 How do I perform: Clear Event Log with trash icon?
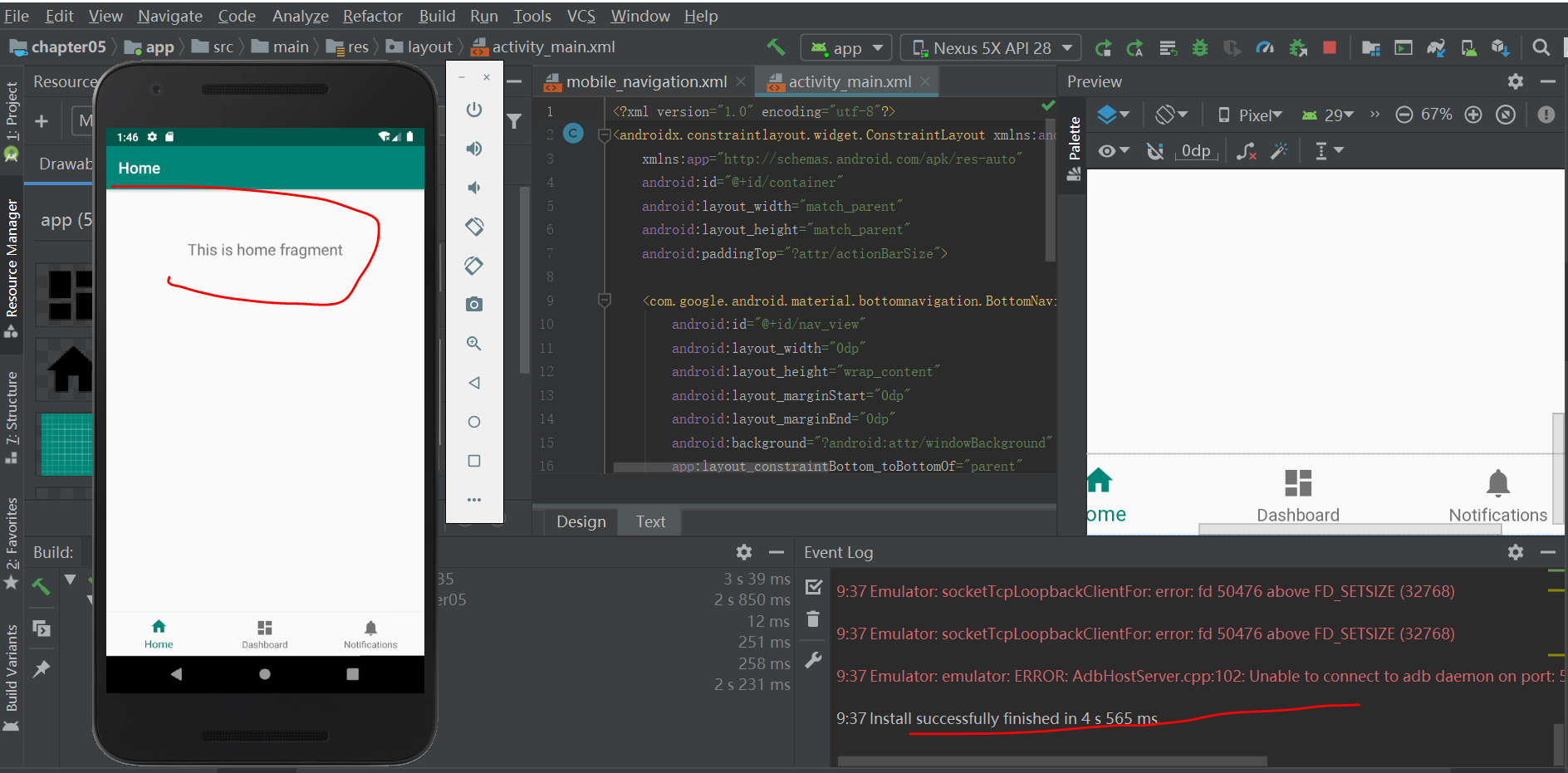coord(813,619)
